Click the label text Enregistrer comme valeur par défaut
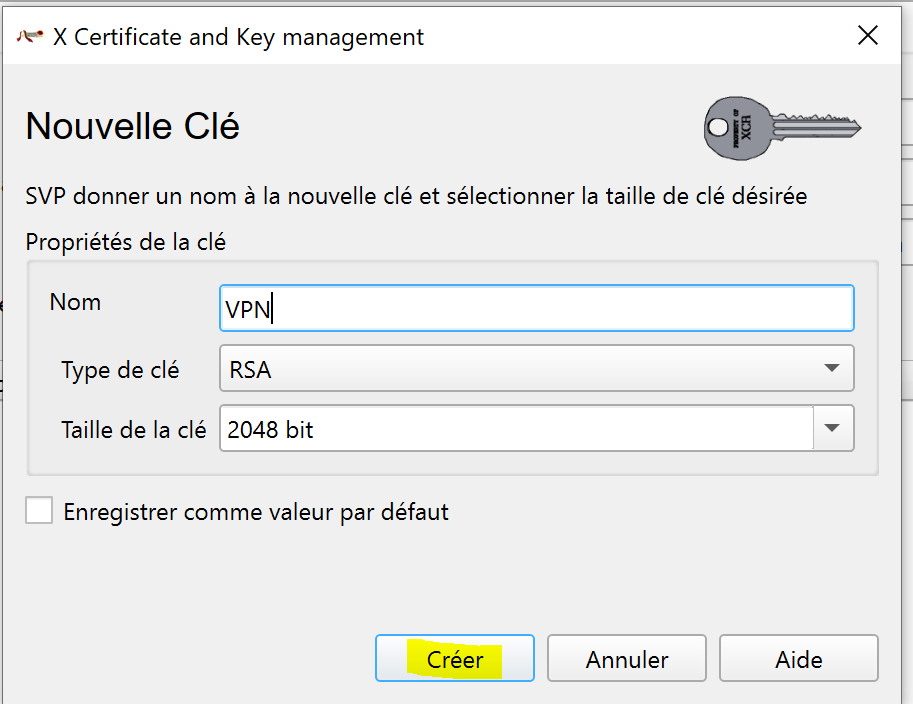 [256, 513]
